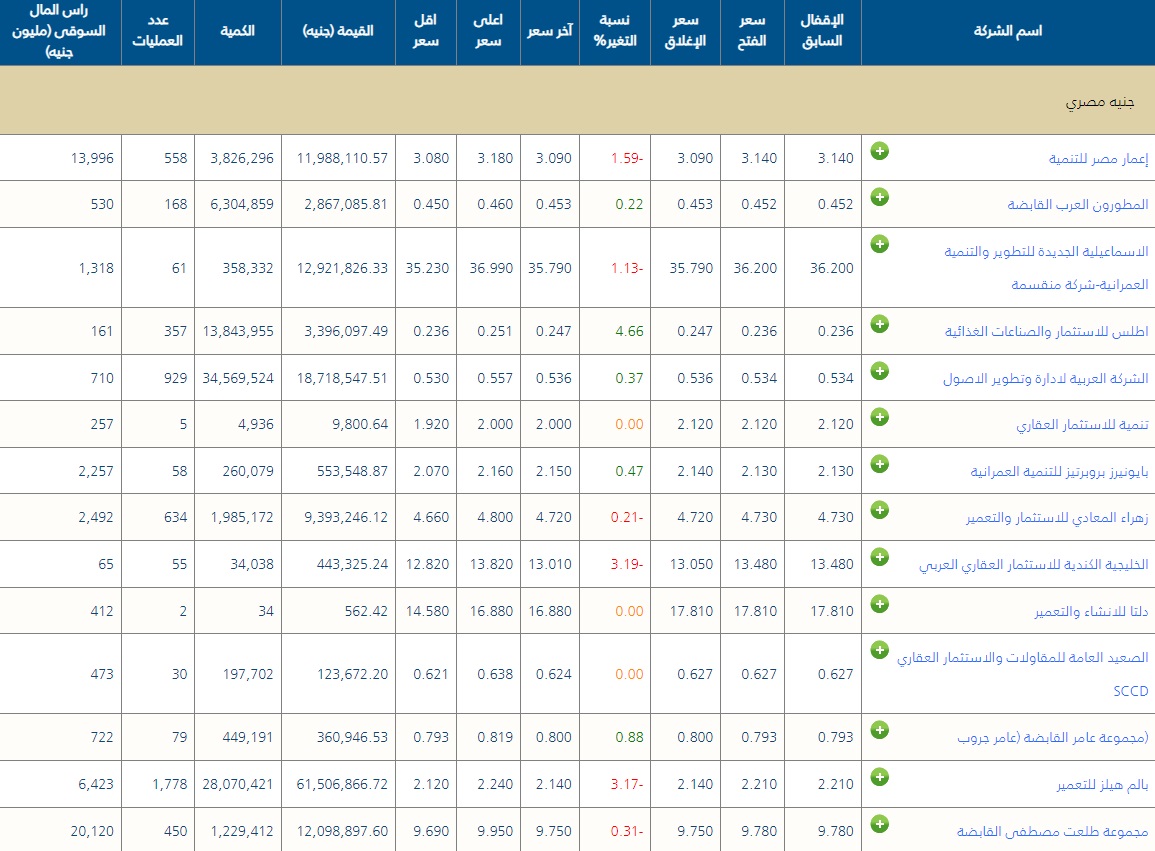Screen dimensions: 1155x851
Task: Select the quantity cell 6,304,859
Action: pyautogui.click(x=242, y=204)
